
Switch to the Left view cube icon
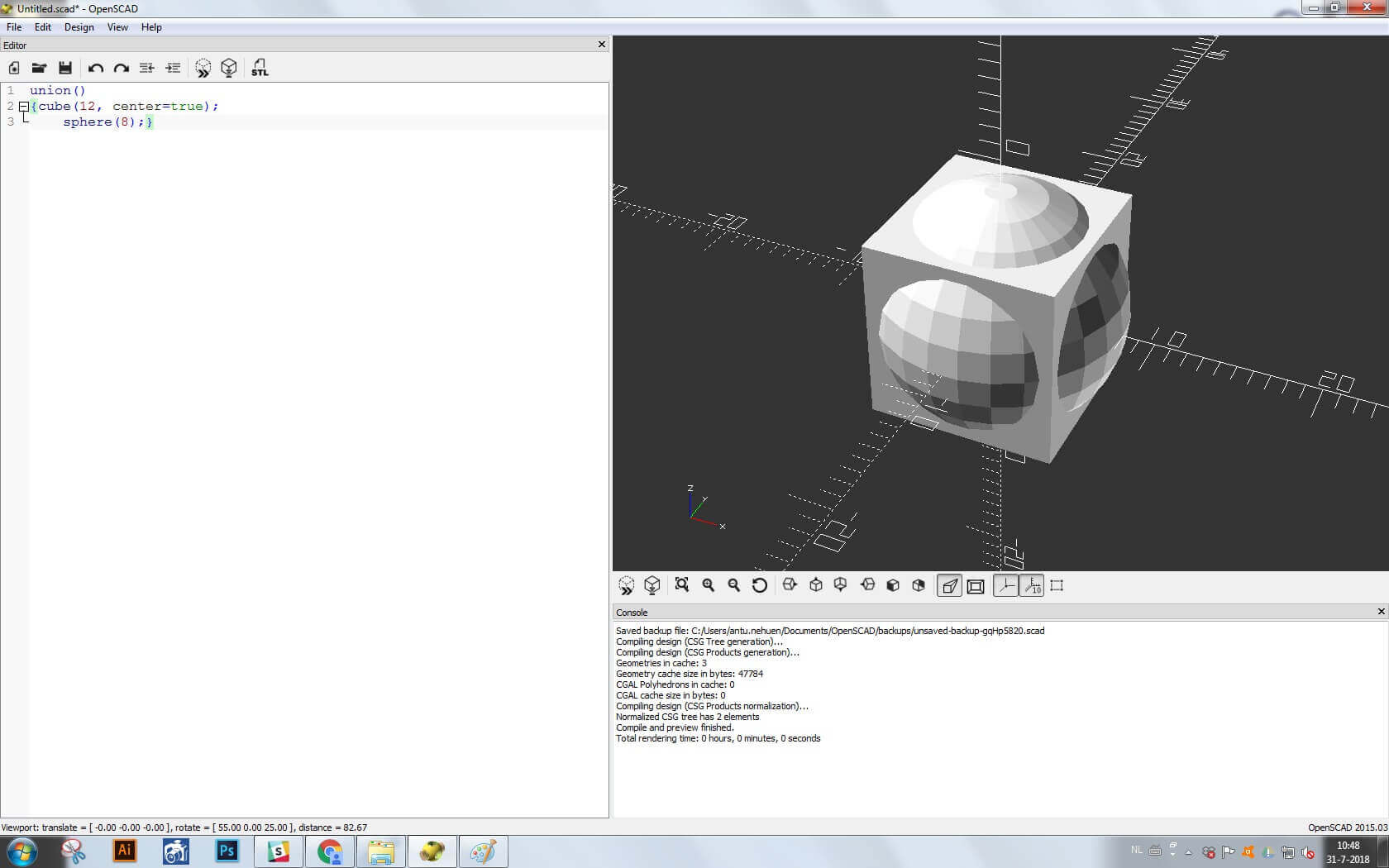(x=867, y=585)
